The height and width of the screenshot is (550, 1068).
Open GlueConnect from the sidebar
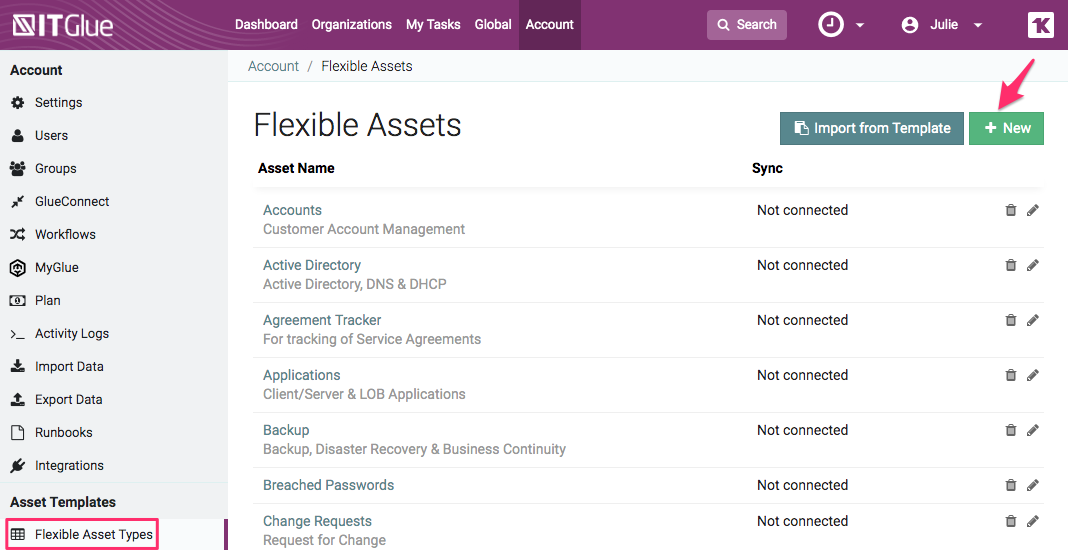pyautogui.click(x=72, y=201)
